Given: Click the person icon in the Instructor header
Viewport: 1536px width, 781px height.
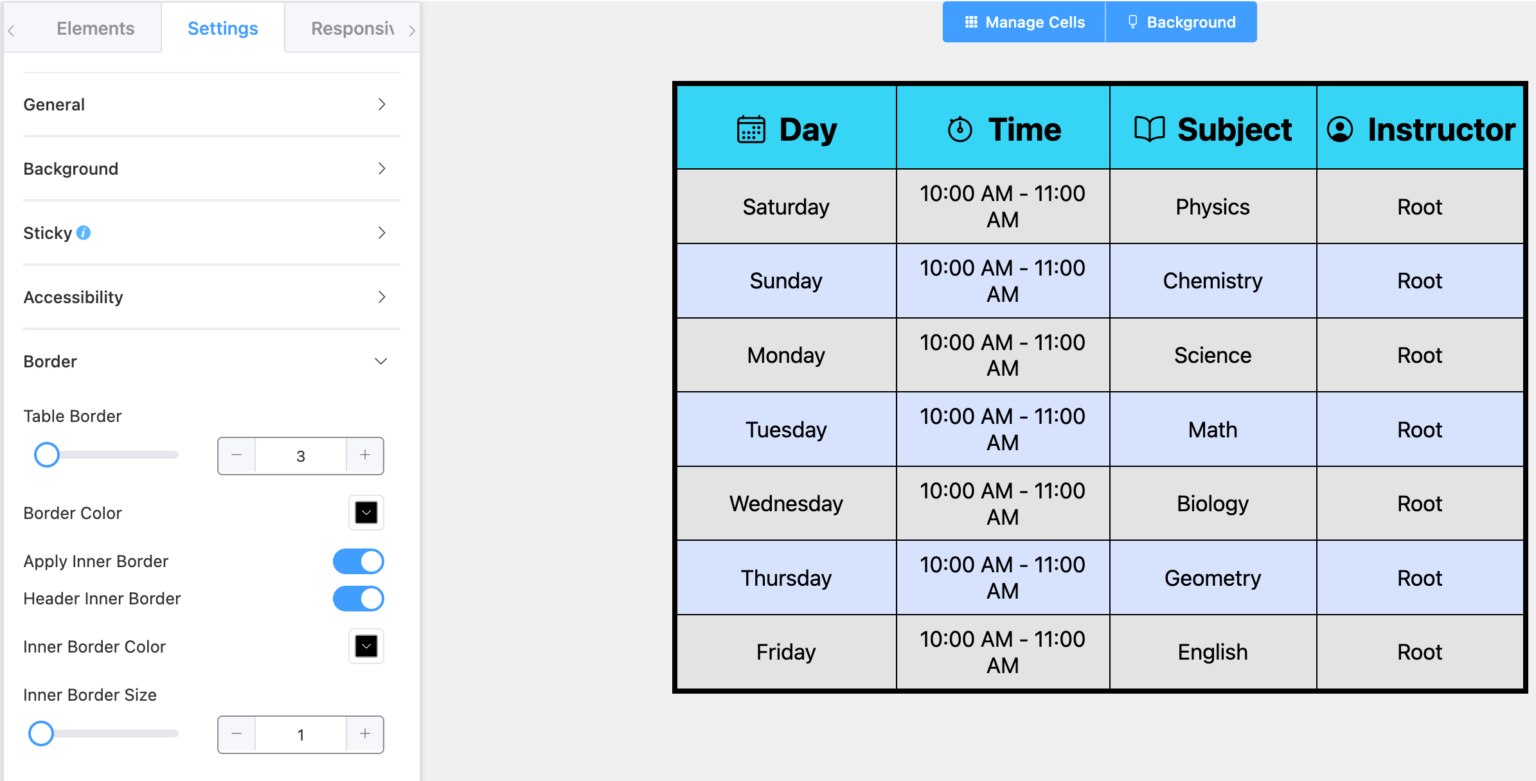Looking at the screenshot, I should tap(1341, 128).
